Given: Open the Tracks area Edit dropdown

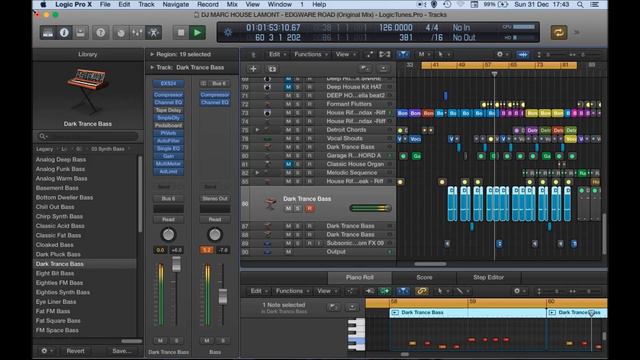Looking at the screenshot, I should (x=277, y=54).
